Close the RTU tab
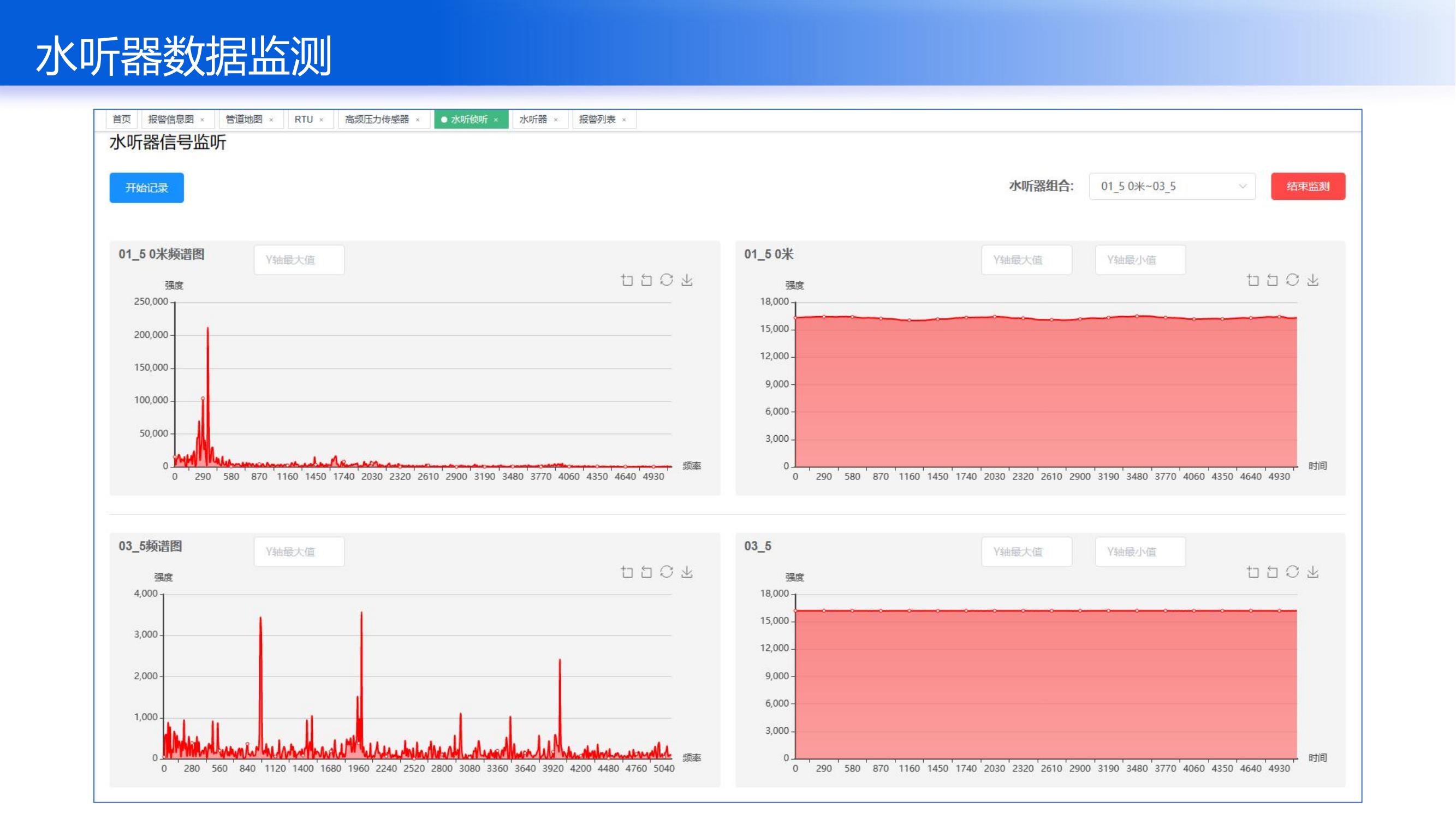The image size is (1456, 819). (x=322, y=120)
